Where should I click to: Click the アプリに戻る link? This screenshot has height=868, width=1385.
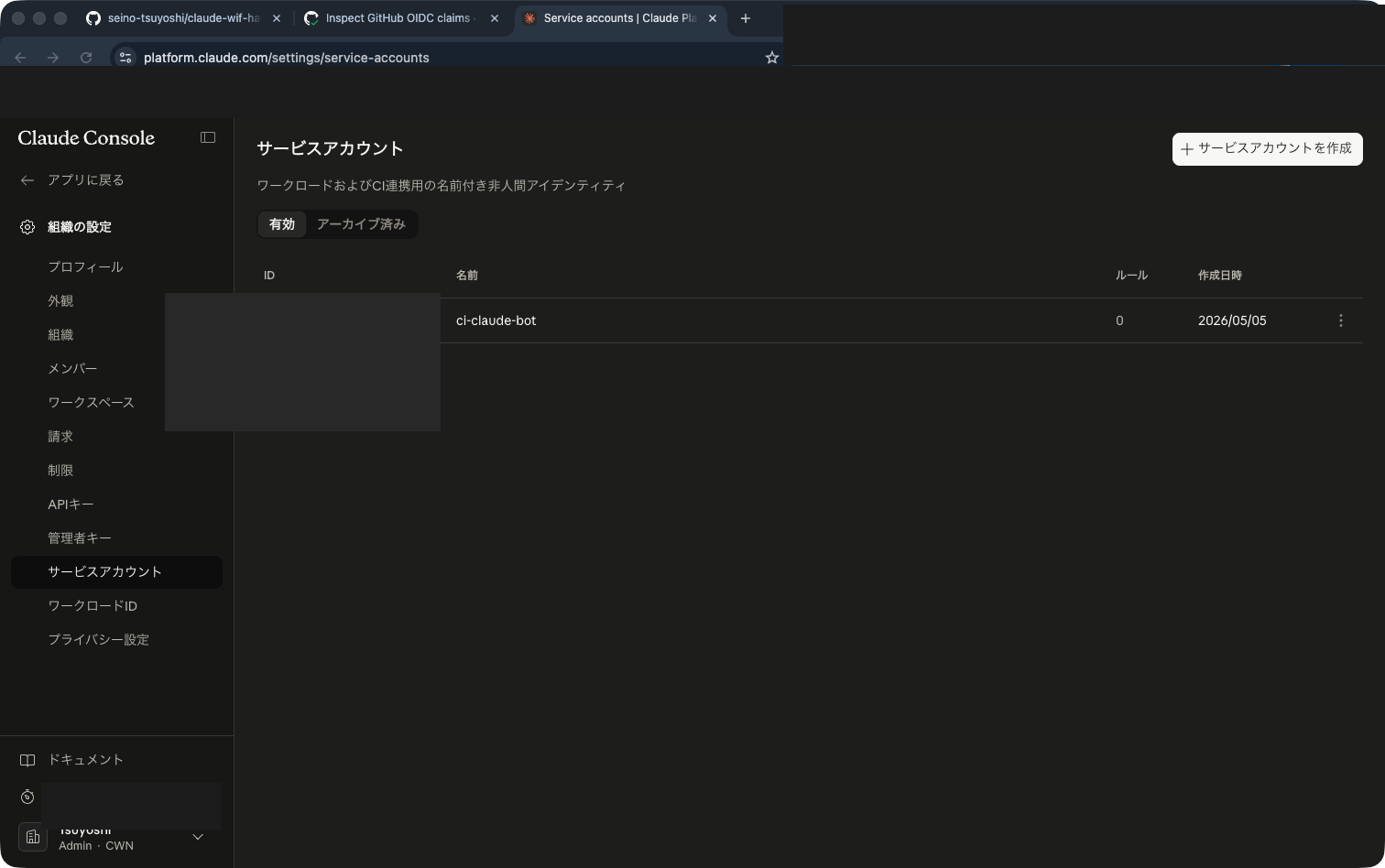pyautogui.click(x=85, y=180)
